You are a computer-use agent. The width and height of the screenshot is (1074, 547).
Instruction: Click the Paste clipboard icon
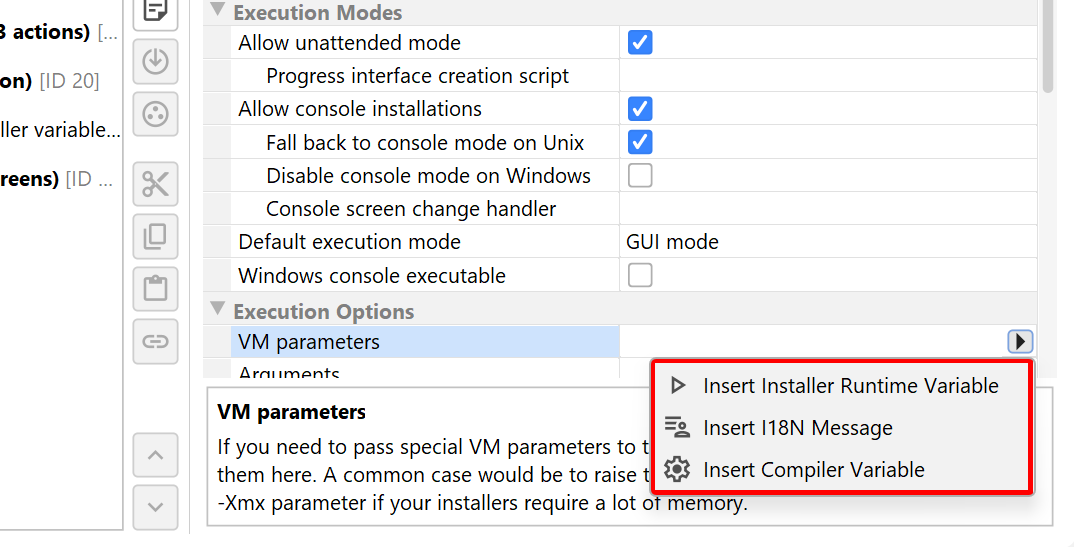click(155, 289)
